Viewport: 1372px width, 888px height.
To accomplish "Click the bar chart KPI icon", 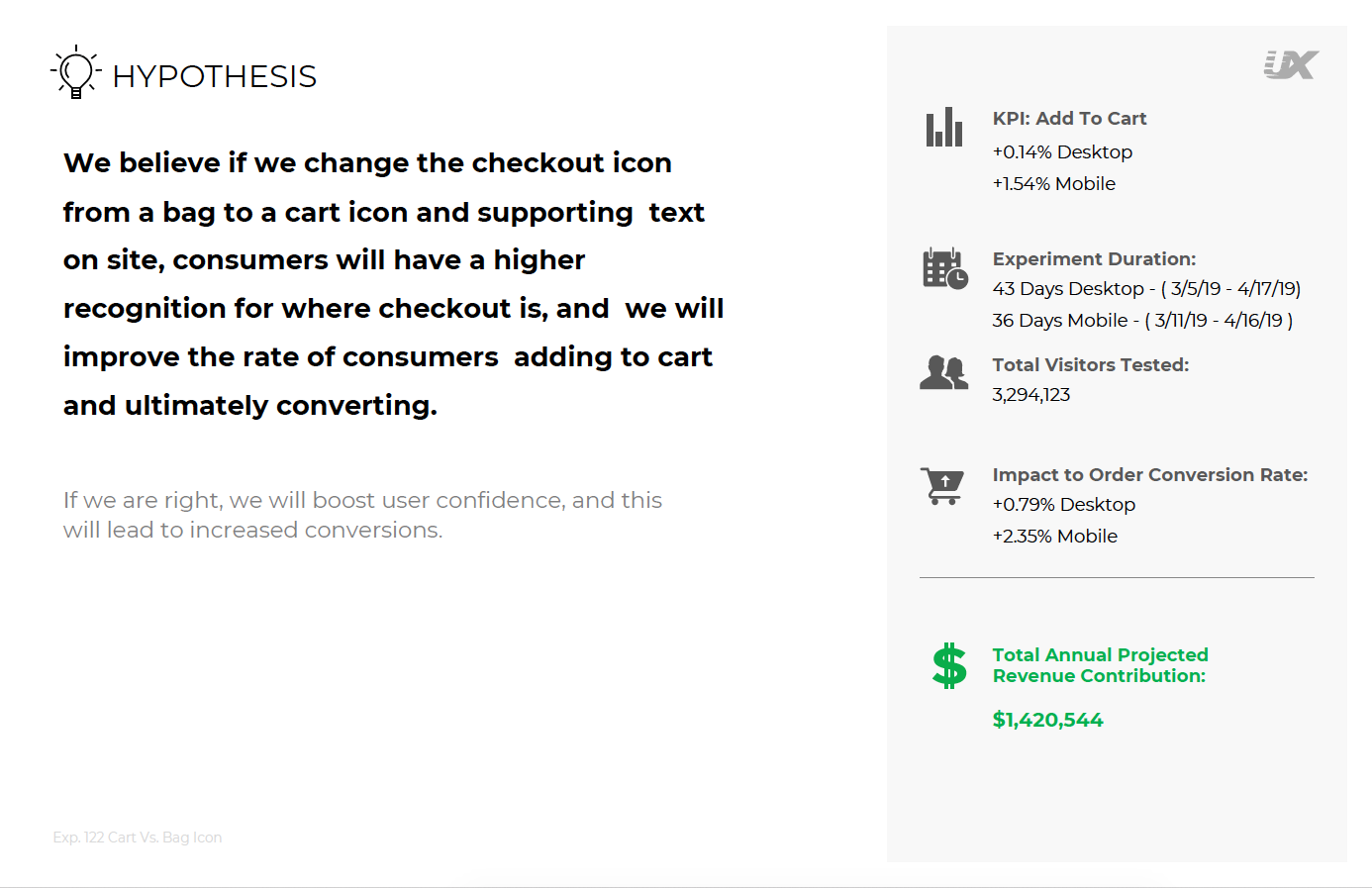I will [944, 128].
